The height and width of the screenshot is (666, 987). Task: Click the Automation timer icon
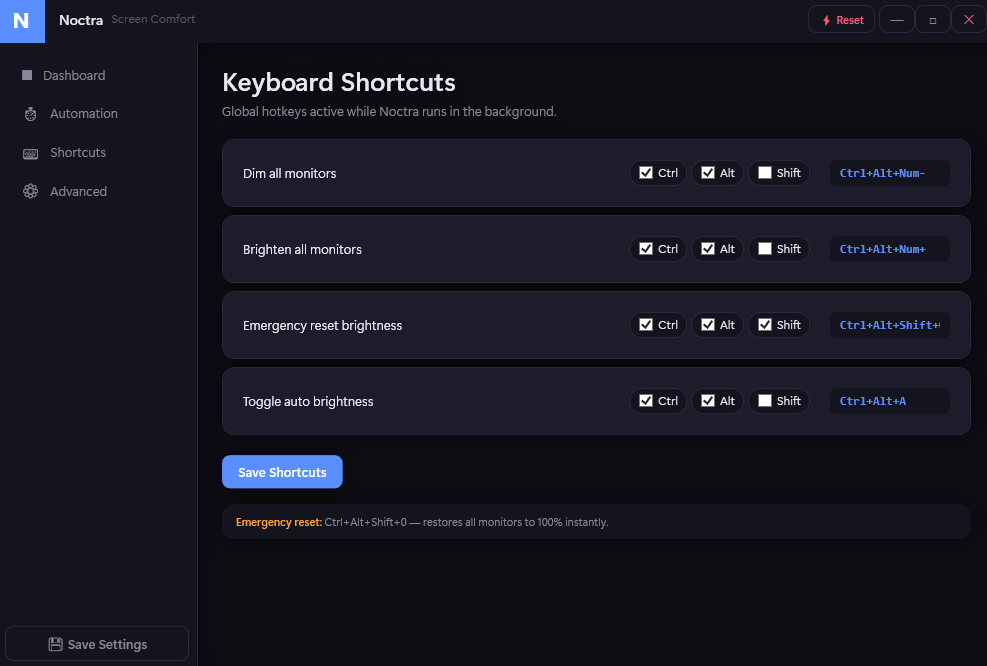click(x=30, y=113)
